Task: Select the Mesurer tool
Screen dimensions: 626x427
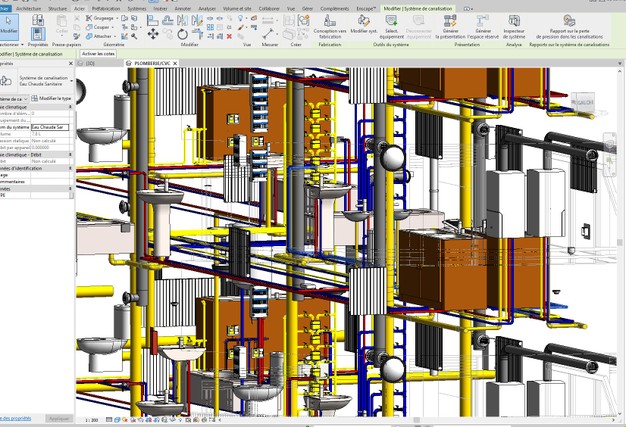Action: [269, 31]
